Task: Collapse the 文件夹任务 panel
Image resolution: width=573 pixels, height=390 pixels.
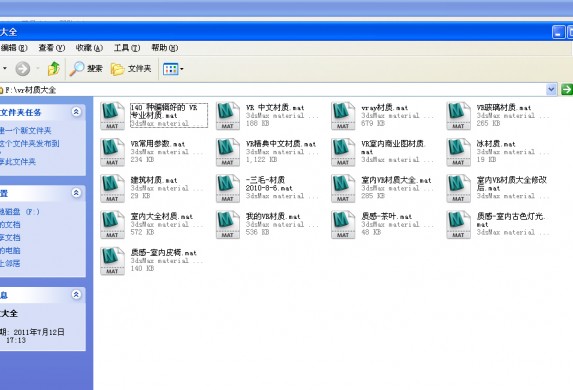Action: [76, 111]
